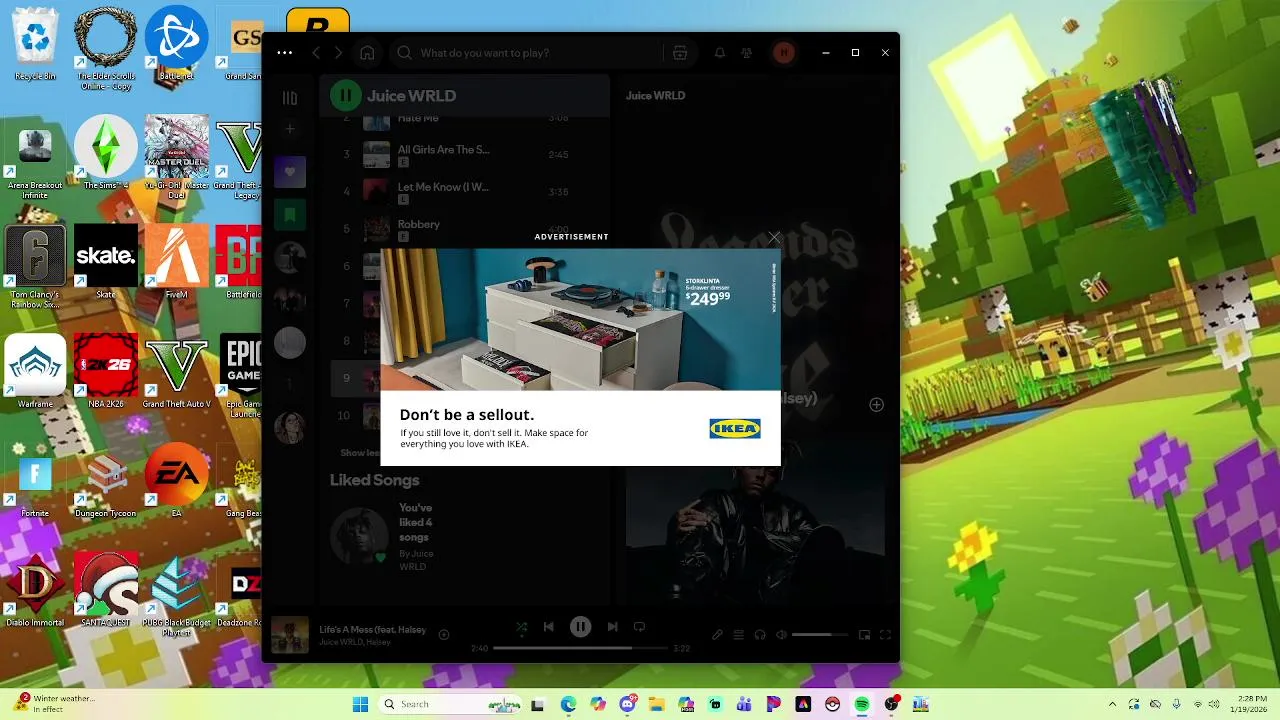Play track 'All Girls Are The S...'
The image size is (1280, 720).
click(x=443, y=150)
